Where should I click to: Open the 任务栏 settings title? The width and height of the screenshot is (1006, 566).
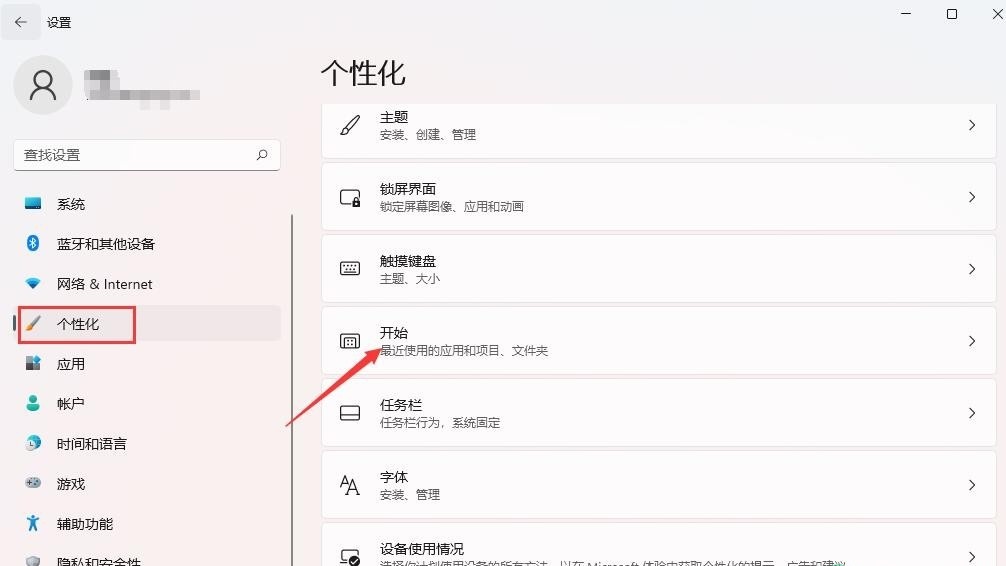[x=401, y=404]
